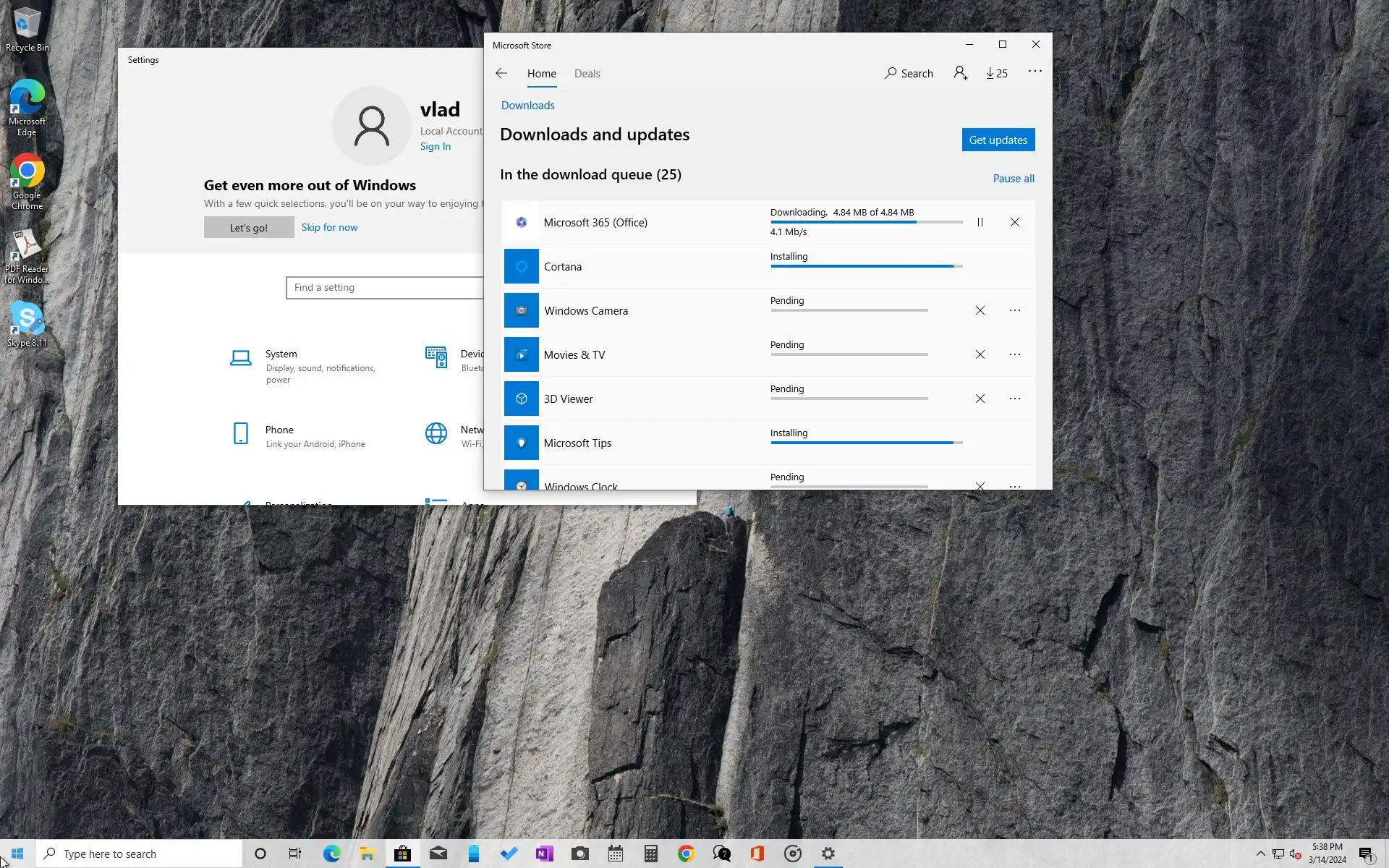The height and width of the screenshot is (868, 1389).
Task: Open the Store "See more" ellipsis menu
Action: (x=1035, y=72)
